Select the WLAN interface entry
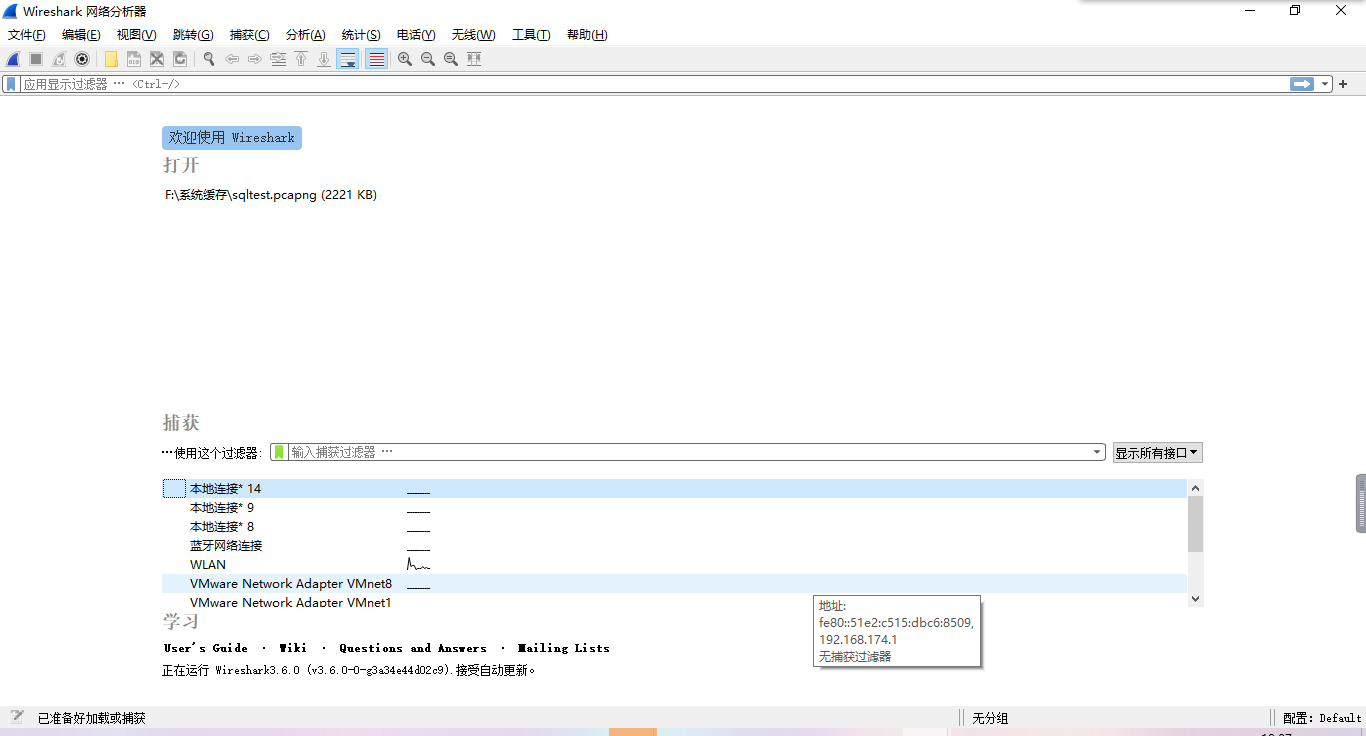 coord(207,564)
